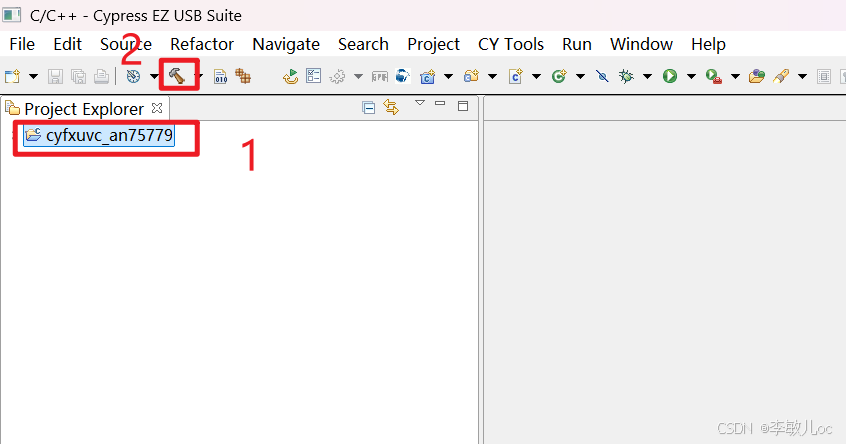Open the New C source file dropdown arrow
Screen dimensions: 846x444
[x=536, y=77]
